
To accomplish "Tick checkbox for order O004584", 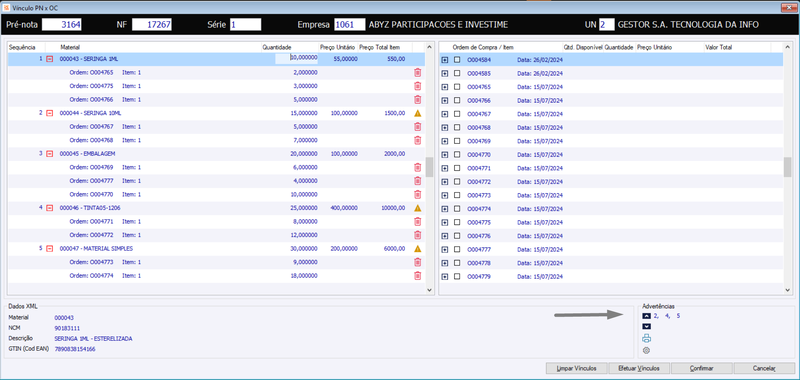I will [457, 60].
